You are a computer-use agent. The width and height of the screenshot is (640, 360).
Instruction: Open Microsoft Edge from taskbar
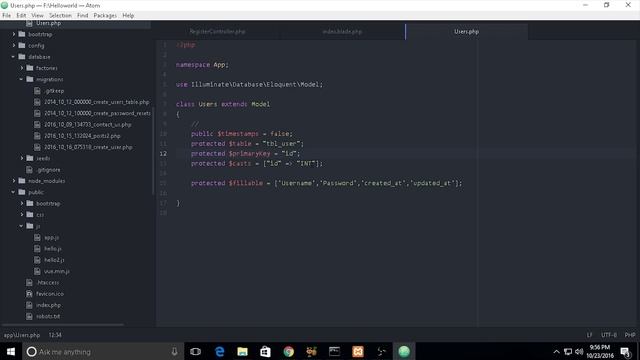[220, 351]
